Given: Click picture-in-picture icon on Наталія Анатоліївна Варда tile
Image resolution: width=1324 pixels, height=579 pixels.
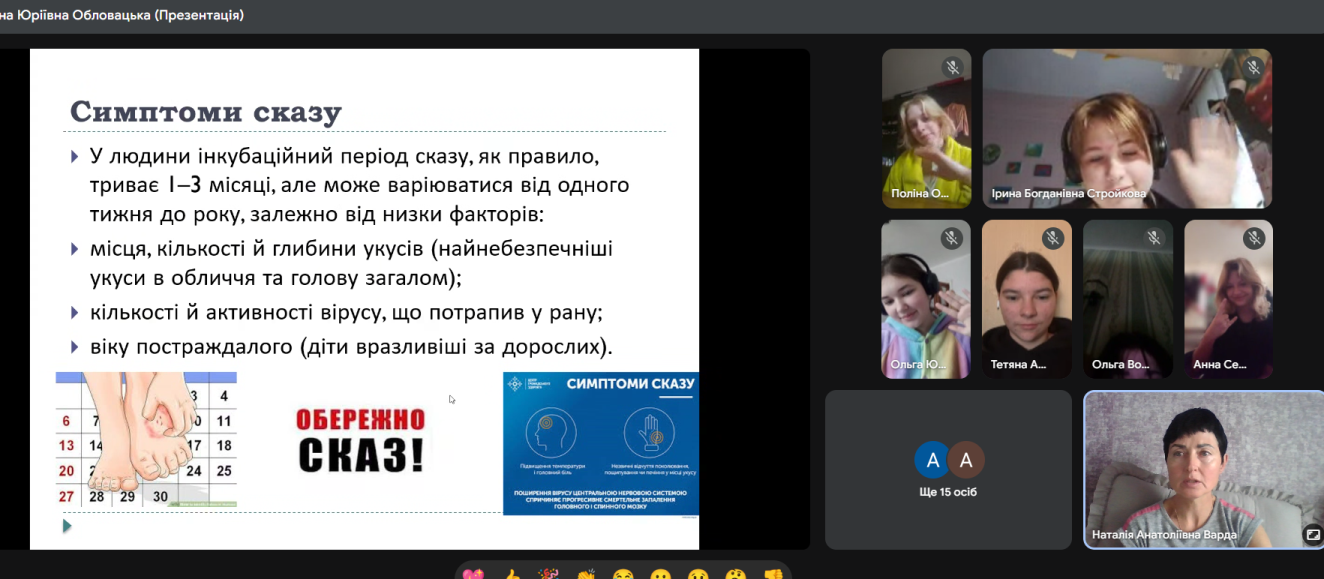Looking at the screenshot, I should tap(1312, 535).
